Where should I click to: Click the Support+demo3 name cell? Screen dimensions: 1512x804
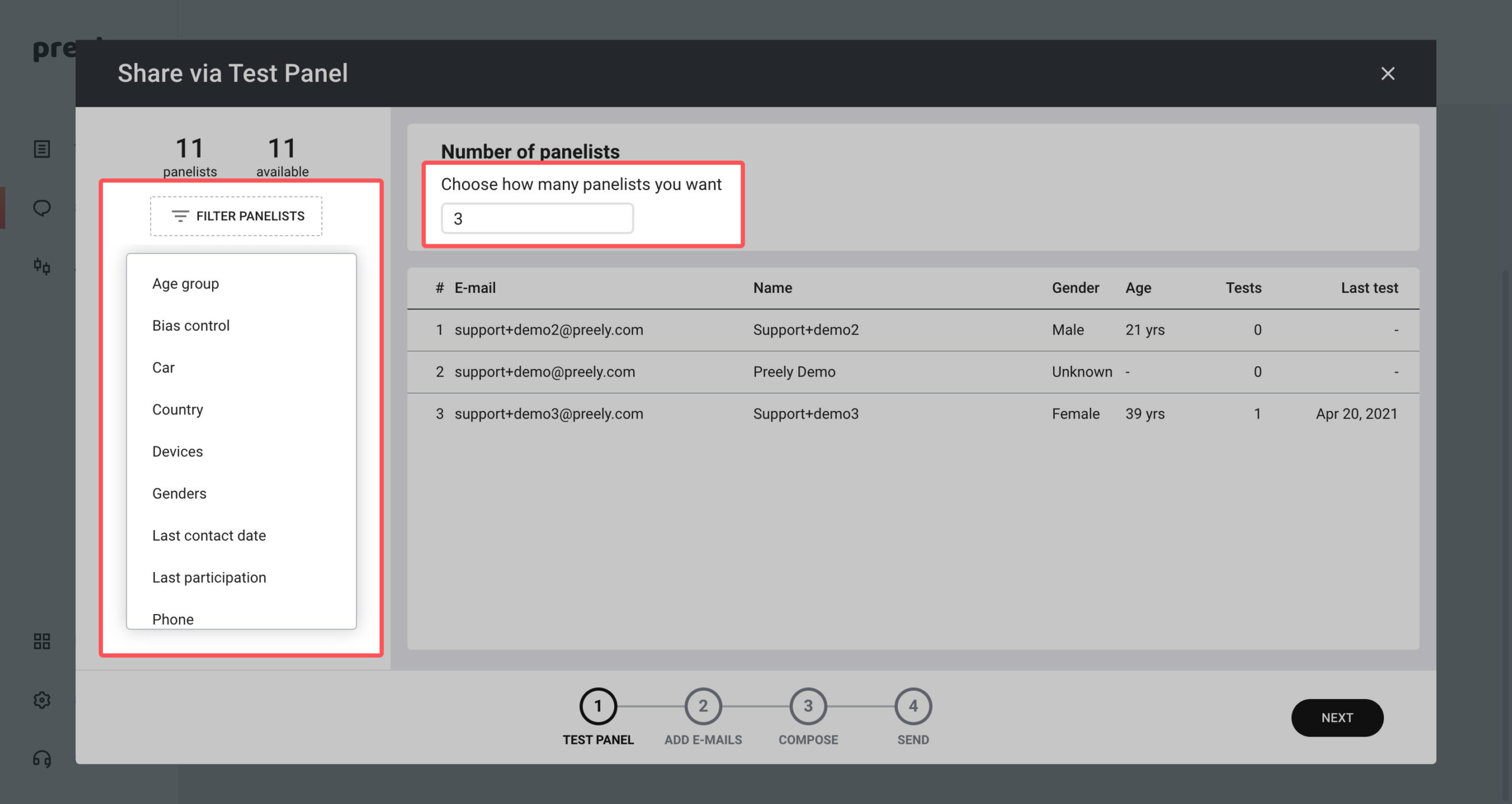pyautogui.click(x=806, y=414)
